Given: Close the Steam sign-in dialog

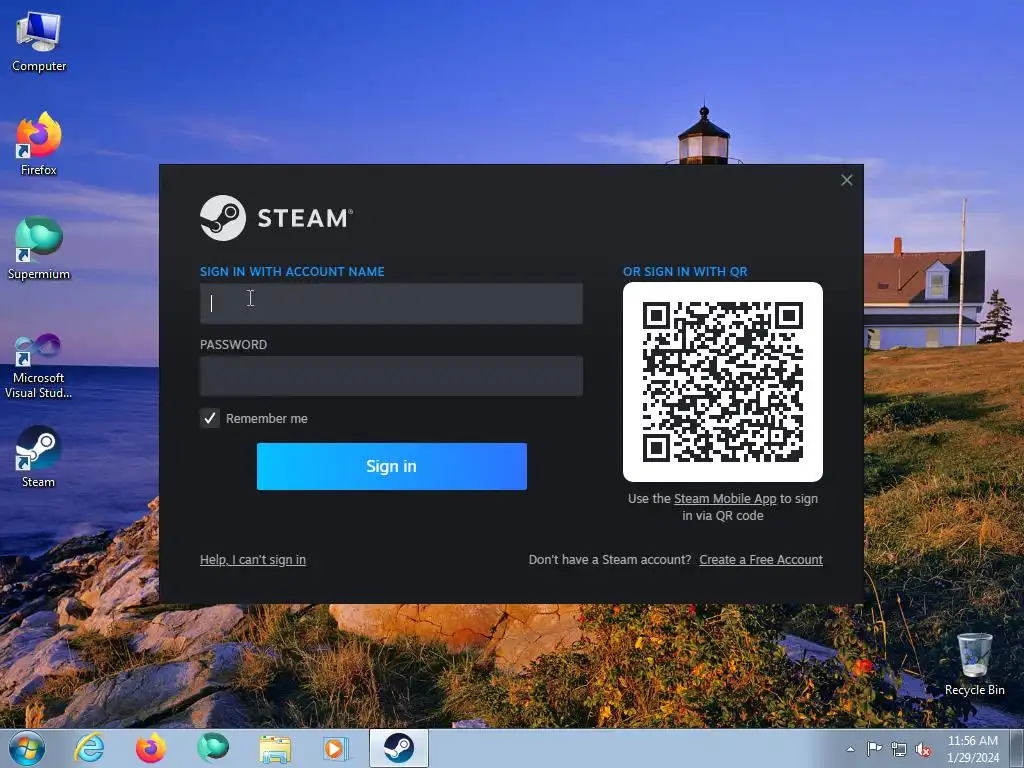Looking at the screenshot, I should [x=846, y=180].
